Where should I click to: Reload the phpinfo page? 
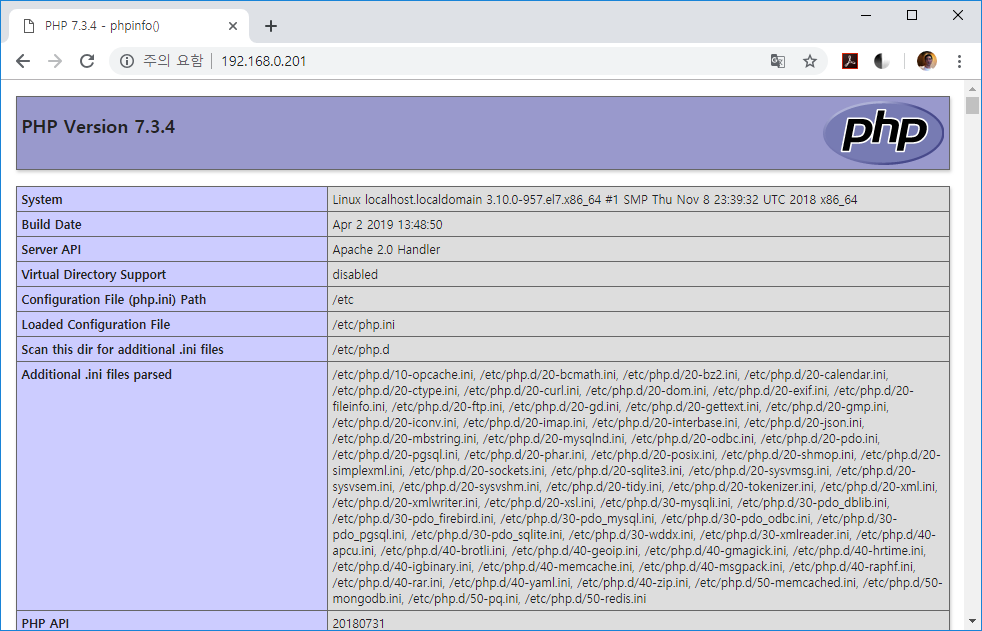coord(87,61)
